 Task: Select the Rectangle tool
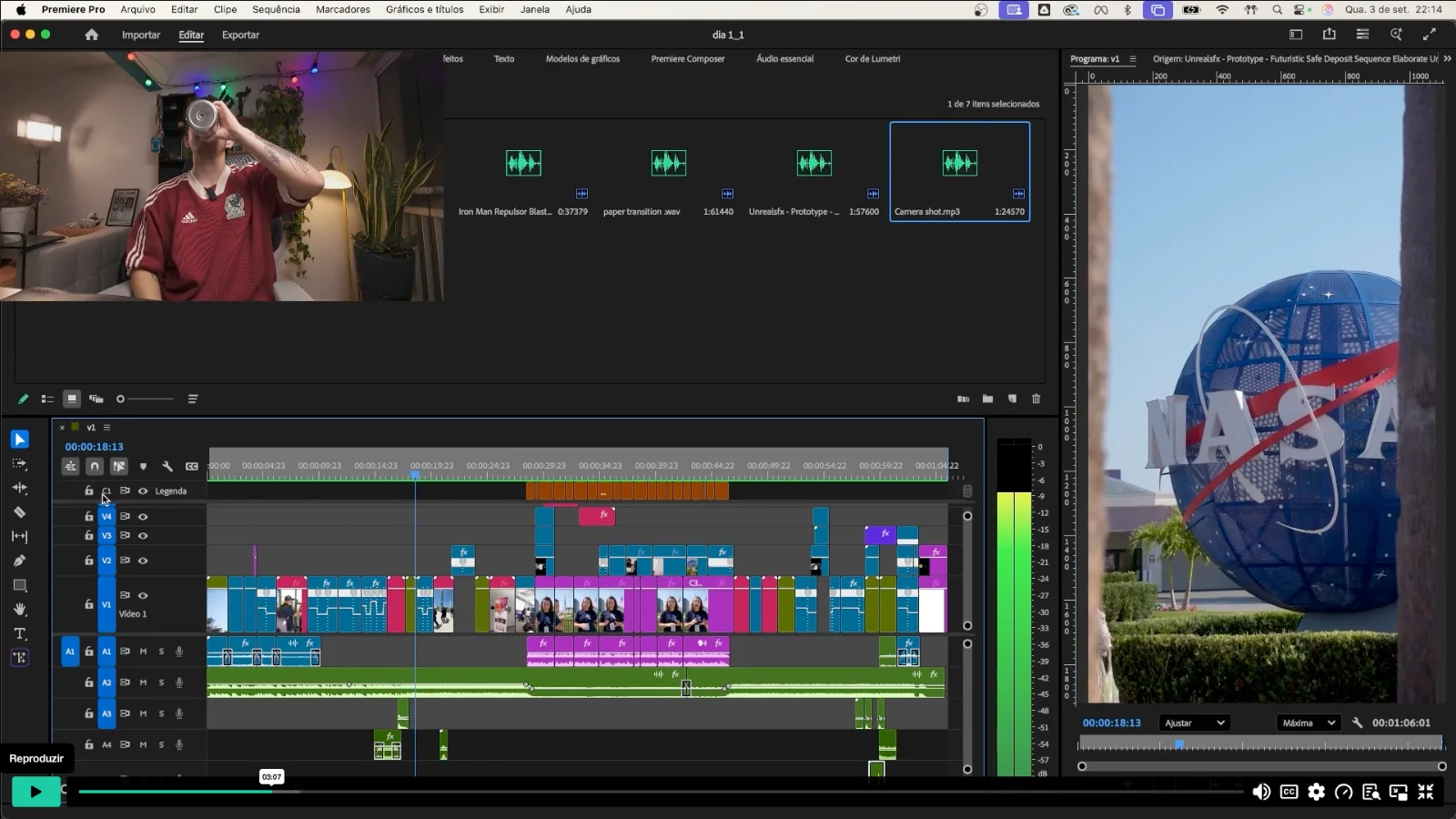(19, 585)
